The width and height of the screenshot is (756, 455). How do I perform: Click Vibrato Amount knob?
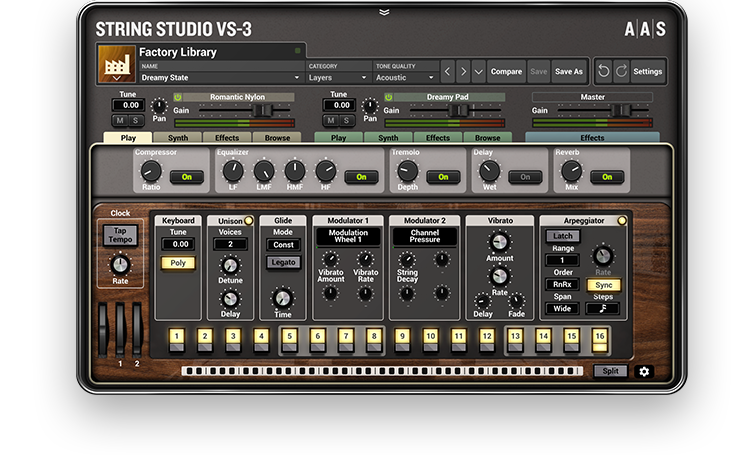tap(500, 242)
